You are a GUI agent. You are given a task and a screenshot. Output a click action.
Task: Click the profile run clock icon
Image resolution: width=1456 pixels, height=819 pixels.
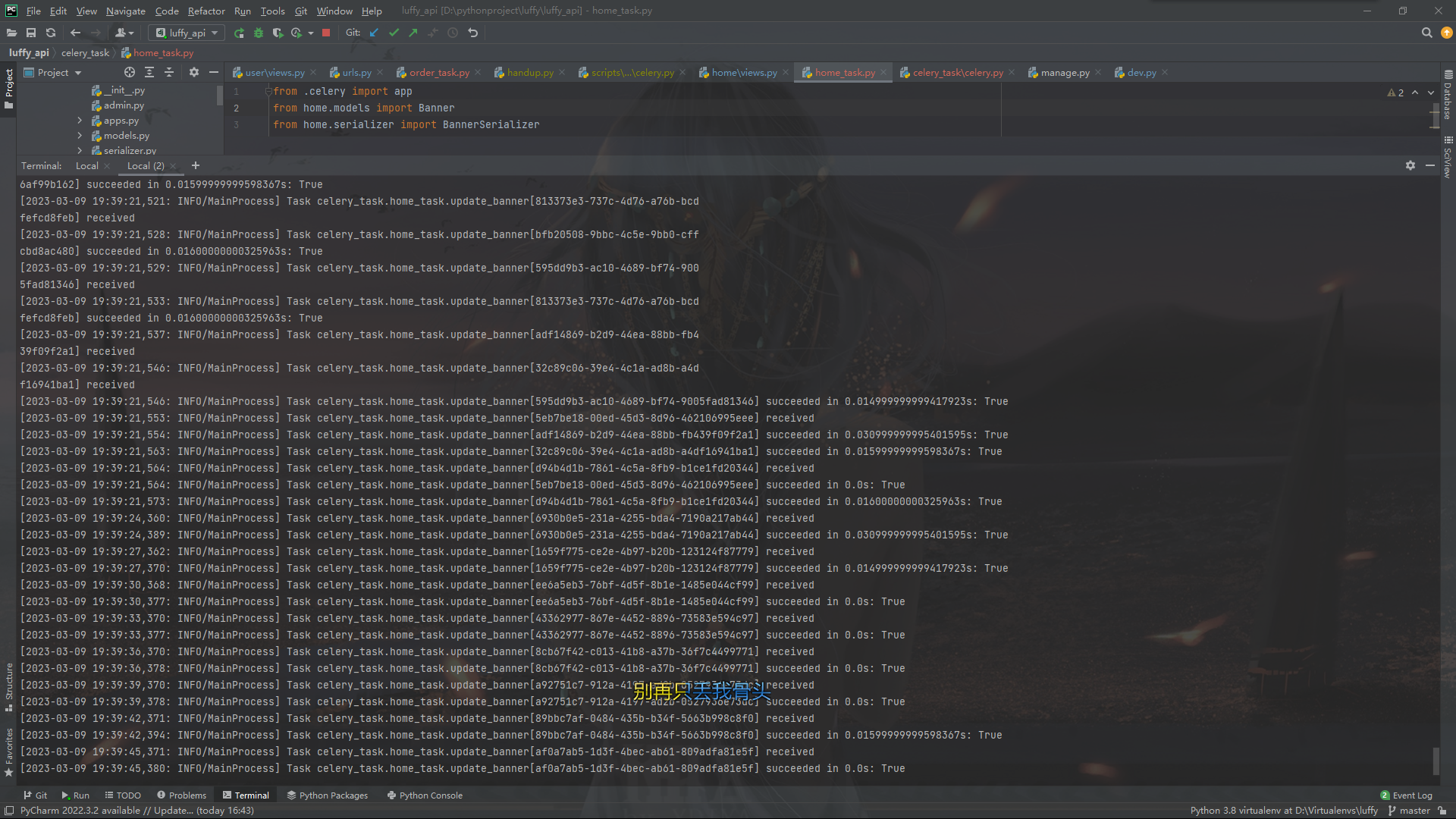pyautogui.click(x=297, y=33)
